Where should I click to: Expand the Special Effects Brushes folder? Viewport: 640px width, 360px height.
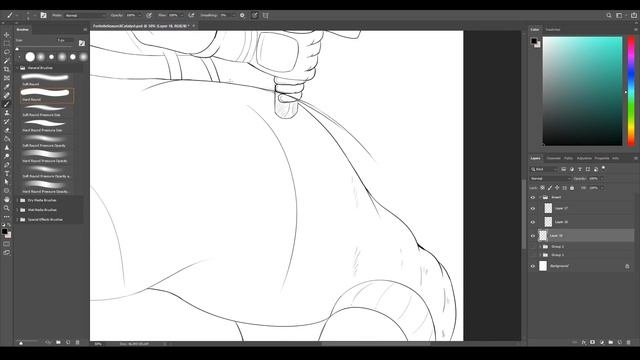18,220
